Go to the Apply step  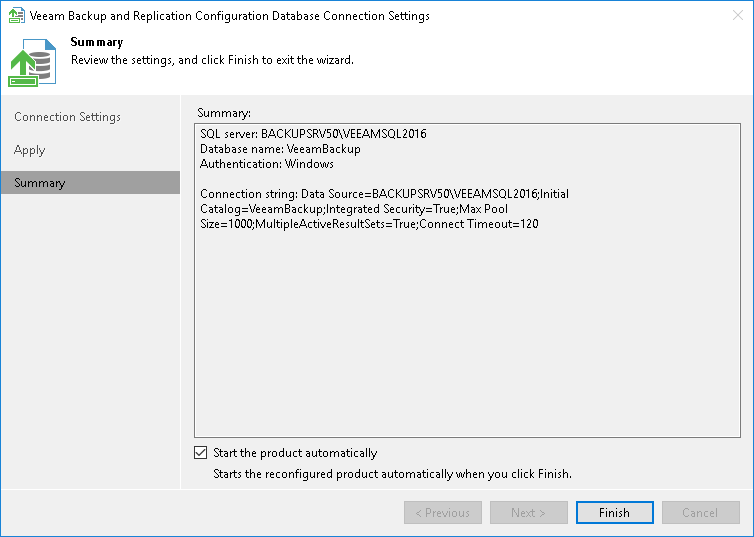30,150
